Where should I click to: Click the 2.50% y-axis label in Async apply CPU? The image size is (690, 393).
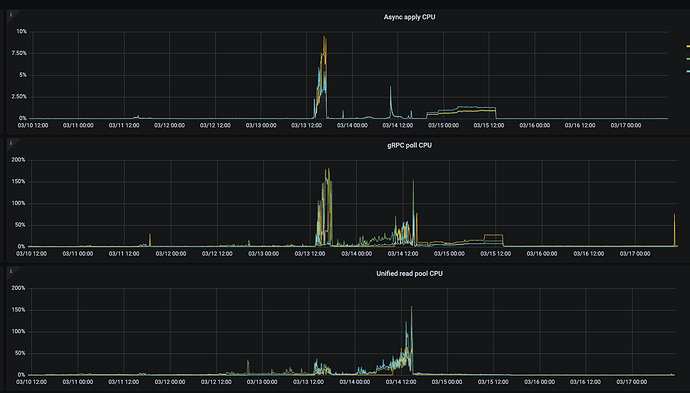coord(19,96)
